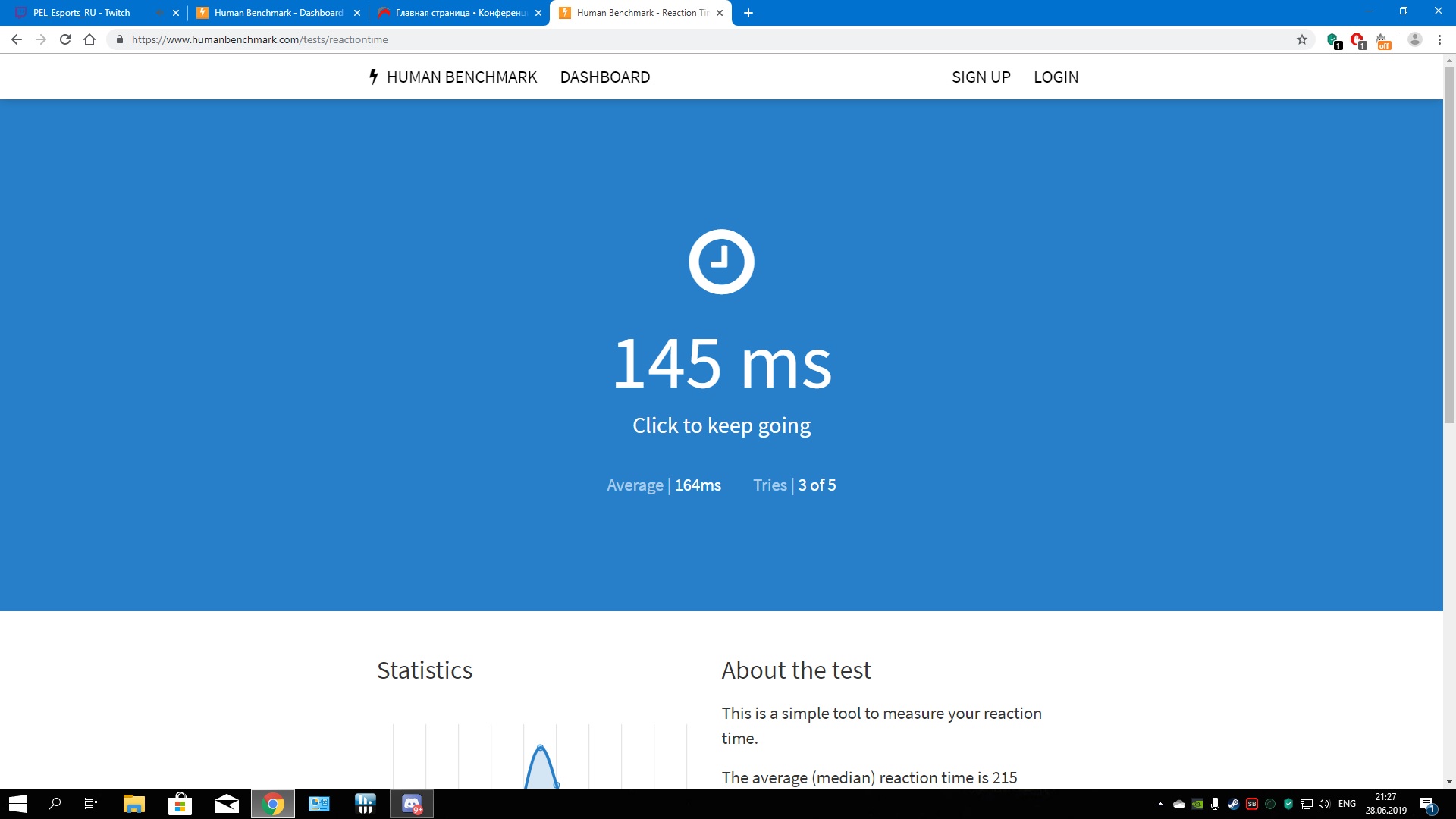Click LOGIN link

[1056, 77]
